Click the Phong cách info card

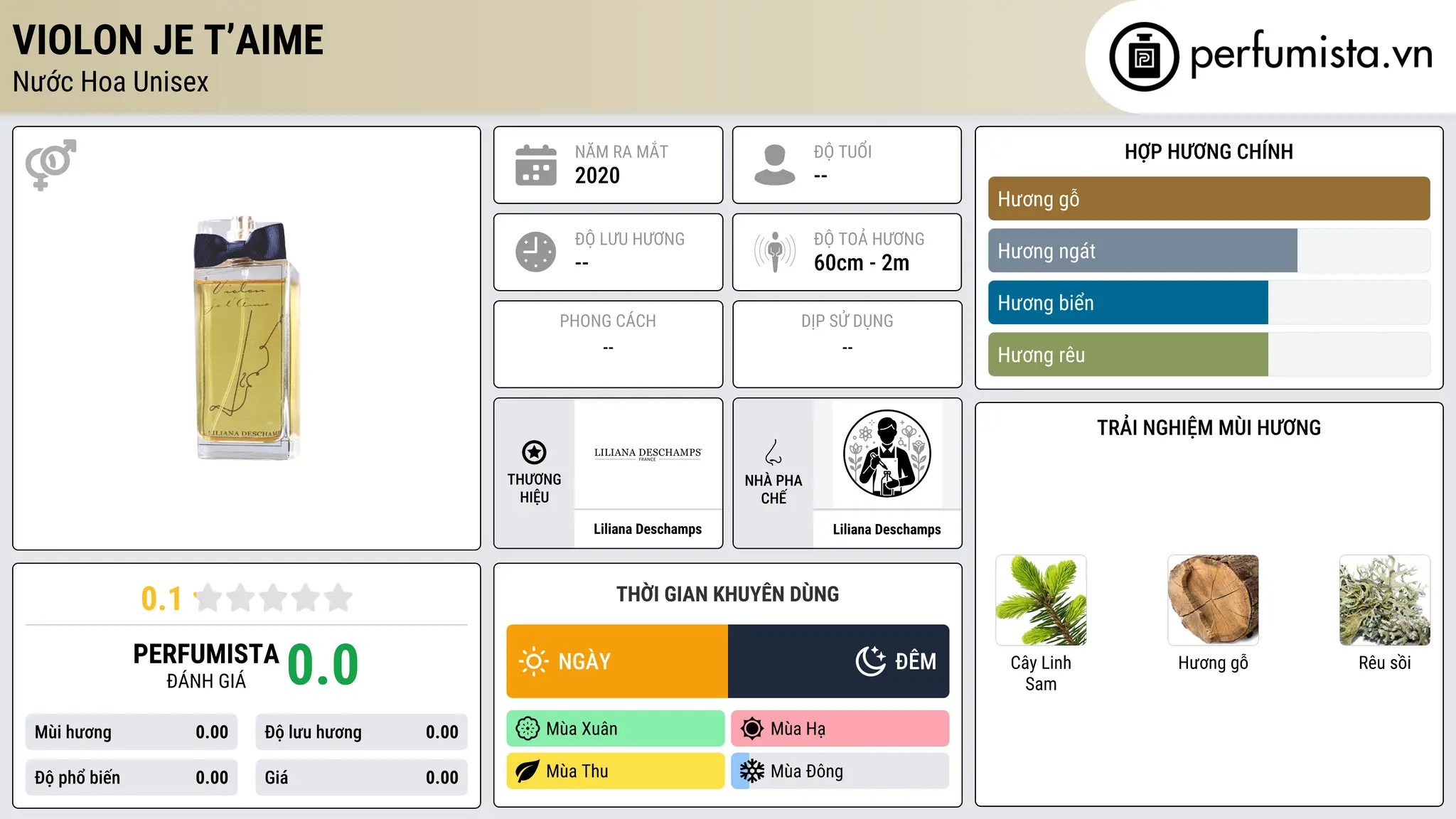point(608,344)
